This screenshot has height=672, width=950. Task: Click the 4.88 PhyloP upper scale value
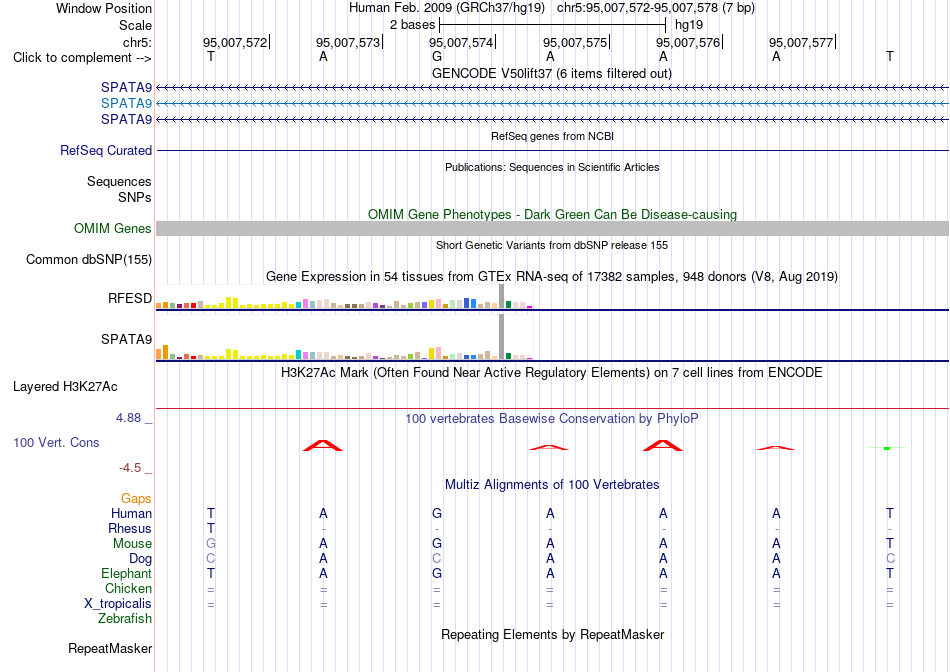pyautogui.click(x=128, y=418)
